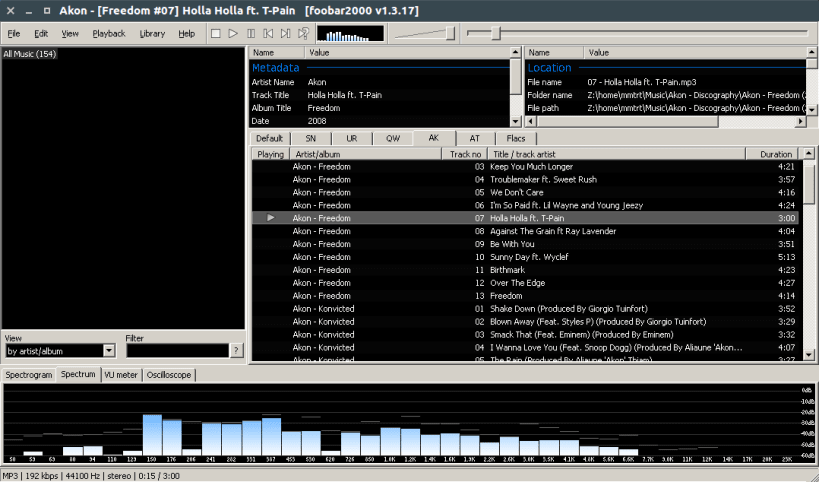Adjust the volume slider handle
819x482 pixels.
coord(450,33)
